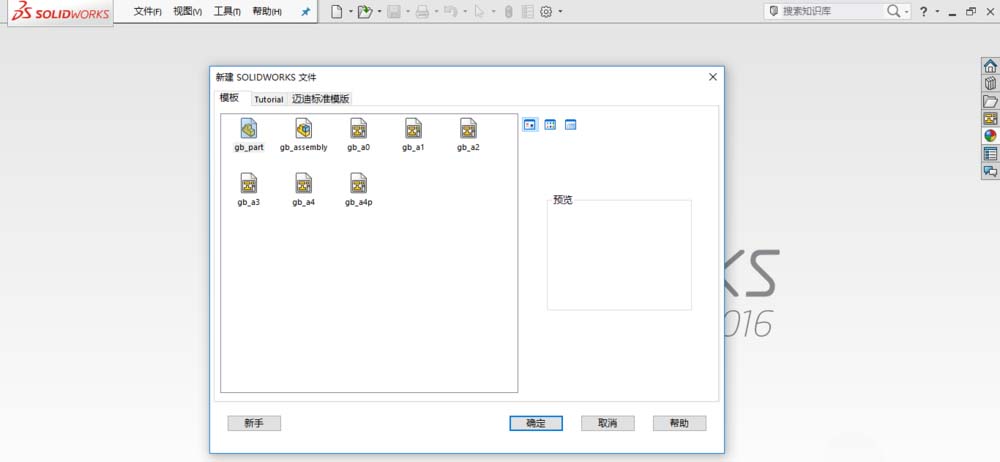
Task: Click the Save toolbar icon
Action: [393, 11]
